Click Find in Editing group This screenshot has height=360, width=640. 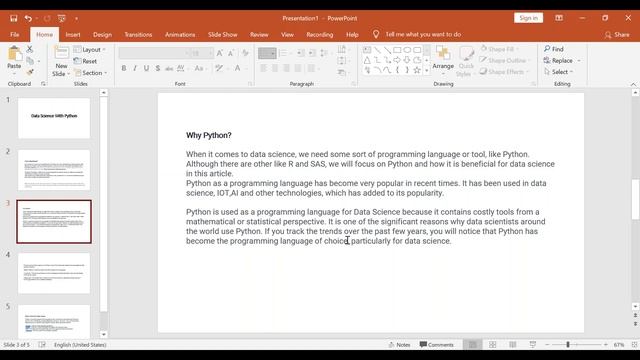[553, 49]
